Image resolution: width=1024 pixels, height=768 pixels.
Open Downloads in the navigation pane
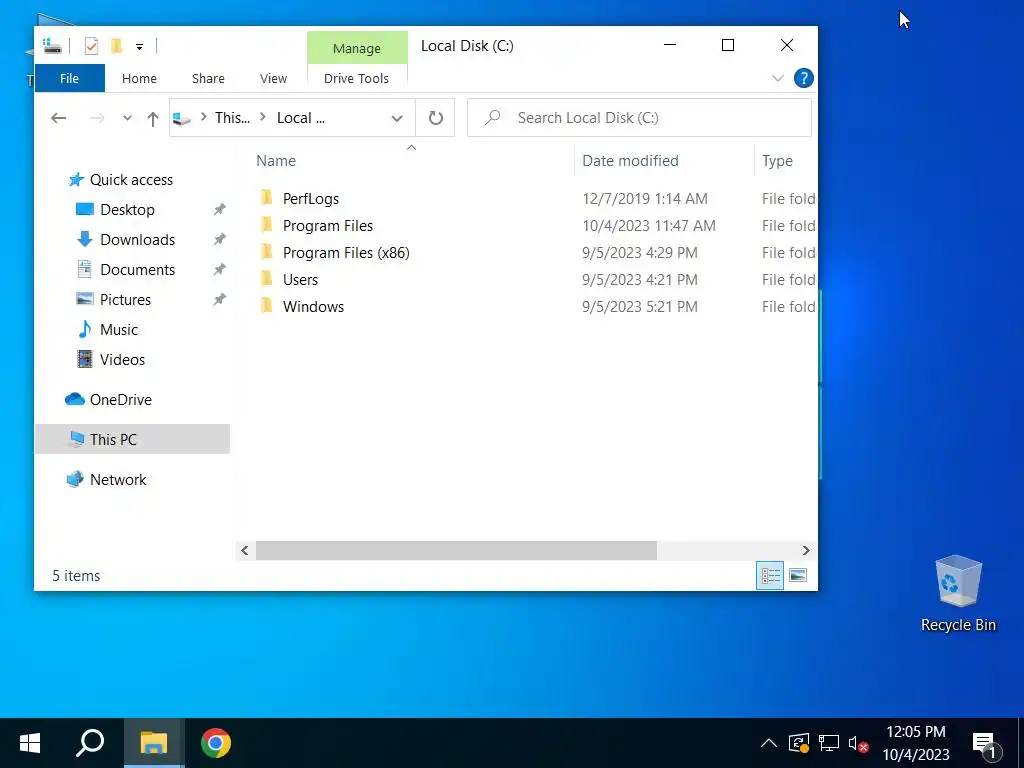click(138, 240)
